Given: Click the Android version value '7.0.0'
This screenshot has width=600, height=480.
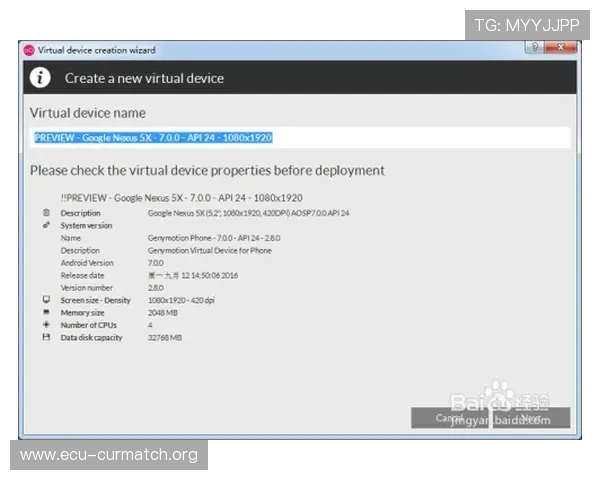Looking at the screenshot, I should tap(156, 263).
